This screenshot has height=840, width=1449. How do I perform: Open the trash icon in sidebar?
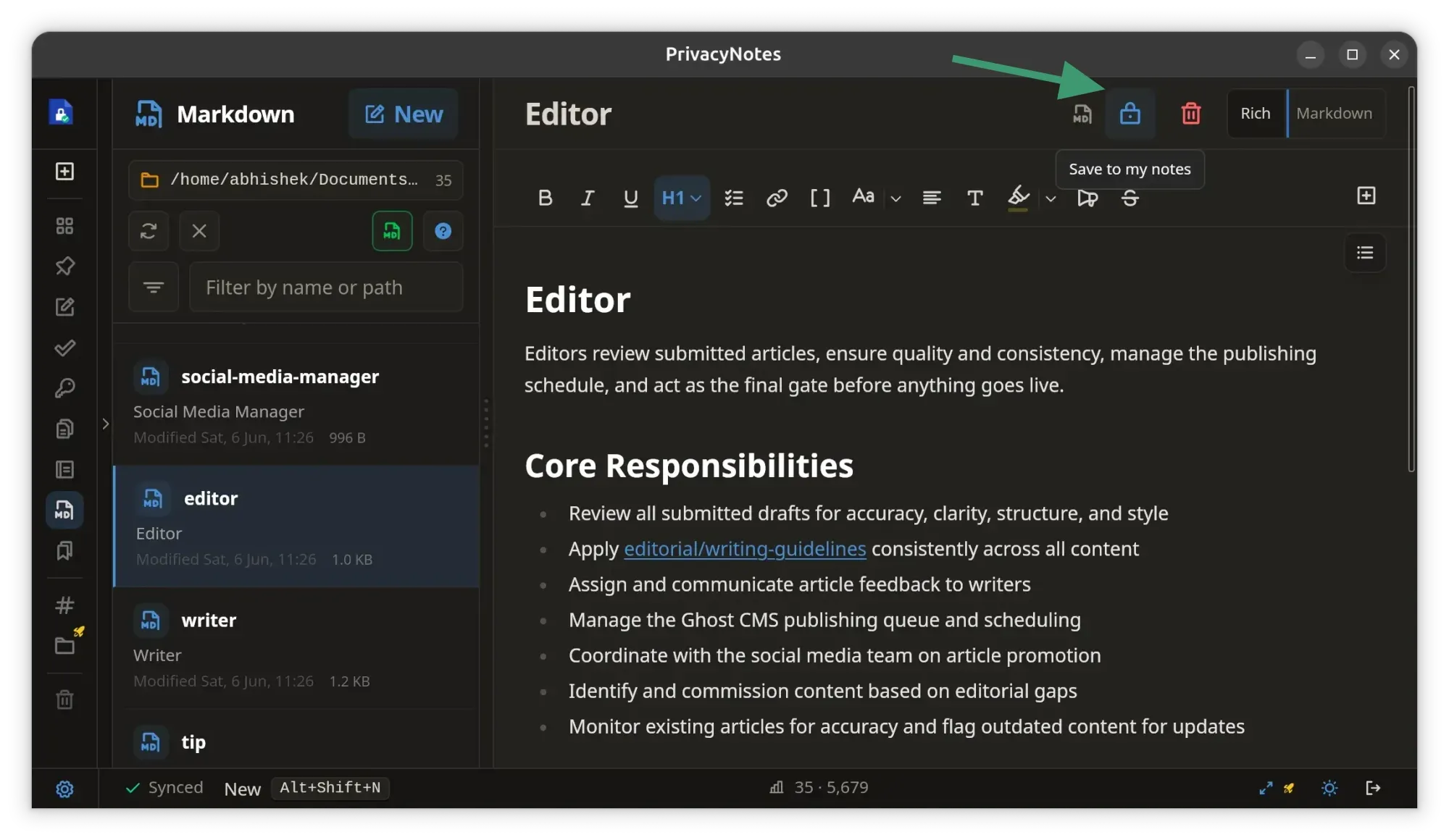64,700
